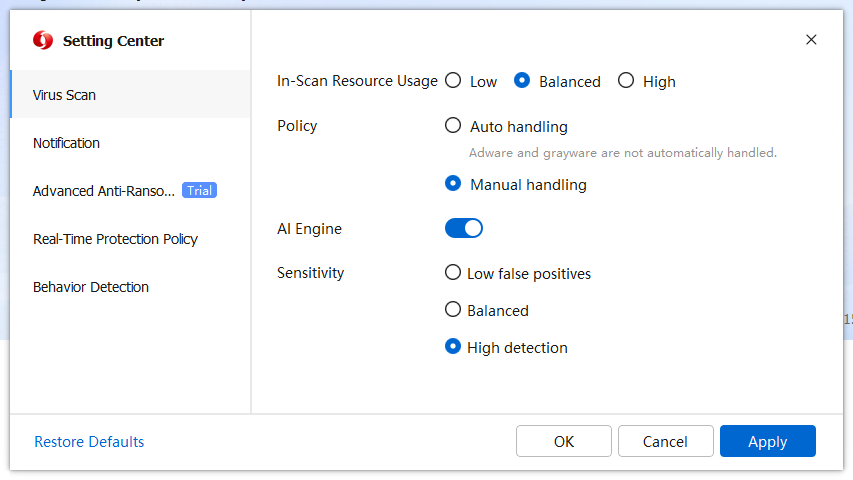Choose Auto handling policy

[x=453, y=126]
